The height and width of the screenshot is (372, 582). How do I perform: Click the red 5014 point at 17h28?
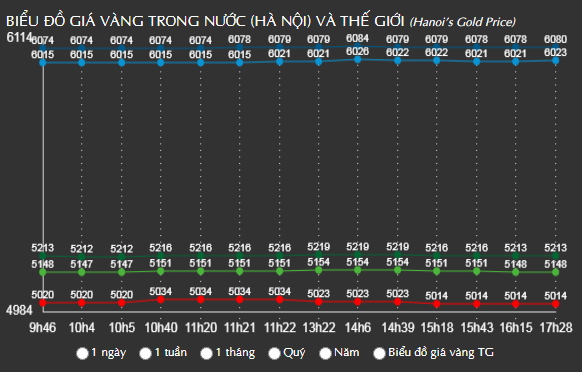(x=555, y=304)
